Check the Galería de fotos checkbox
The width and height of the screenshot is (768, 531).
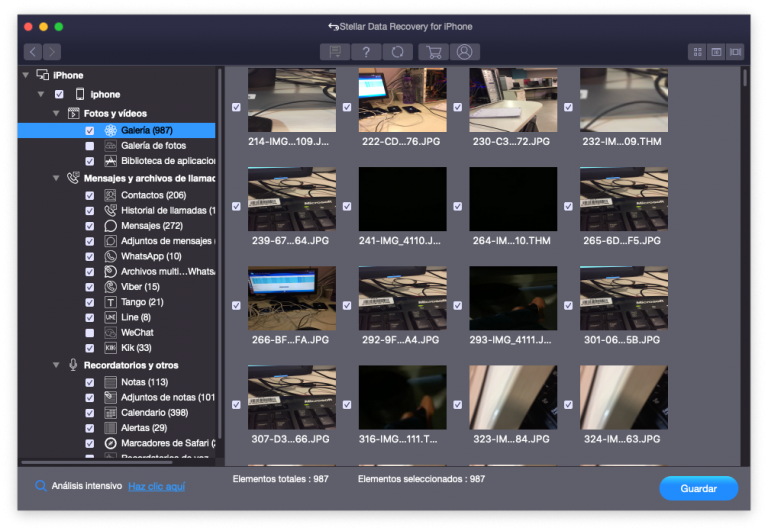point(90,145)
